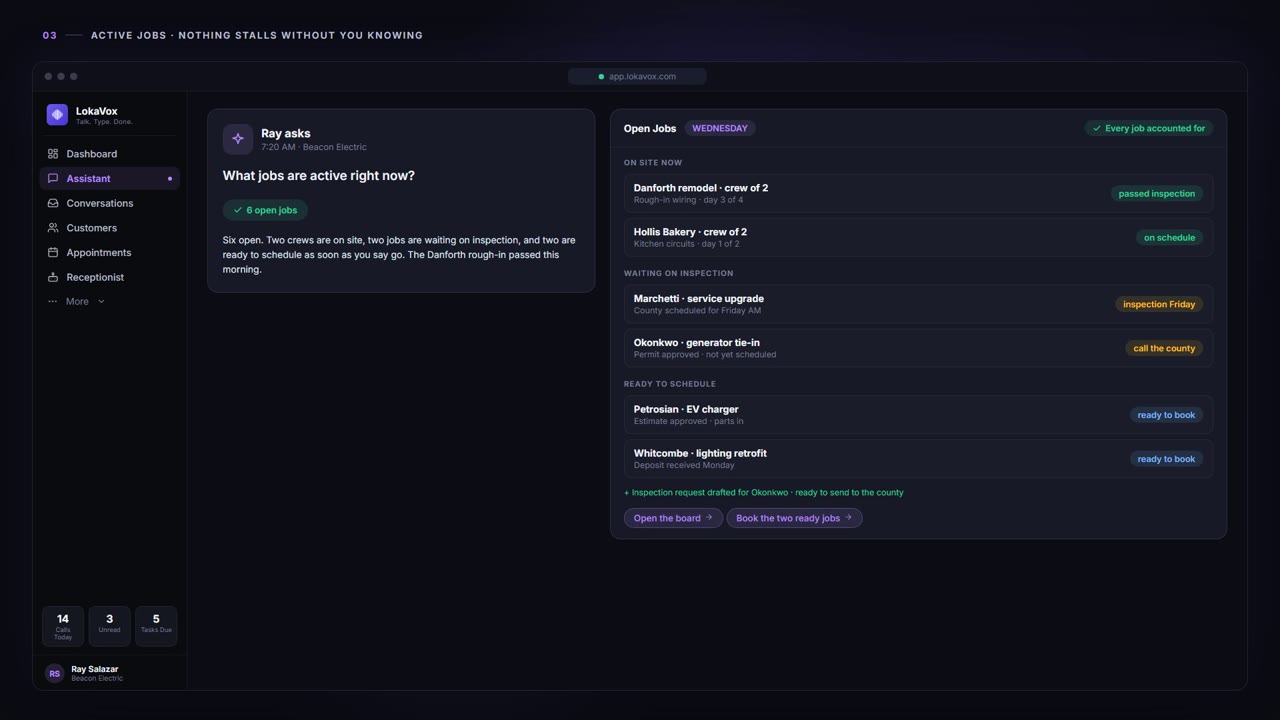Click Book the two ready jobs
This screenshot has height=720, width=1280.
[794, 518]
